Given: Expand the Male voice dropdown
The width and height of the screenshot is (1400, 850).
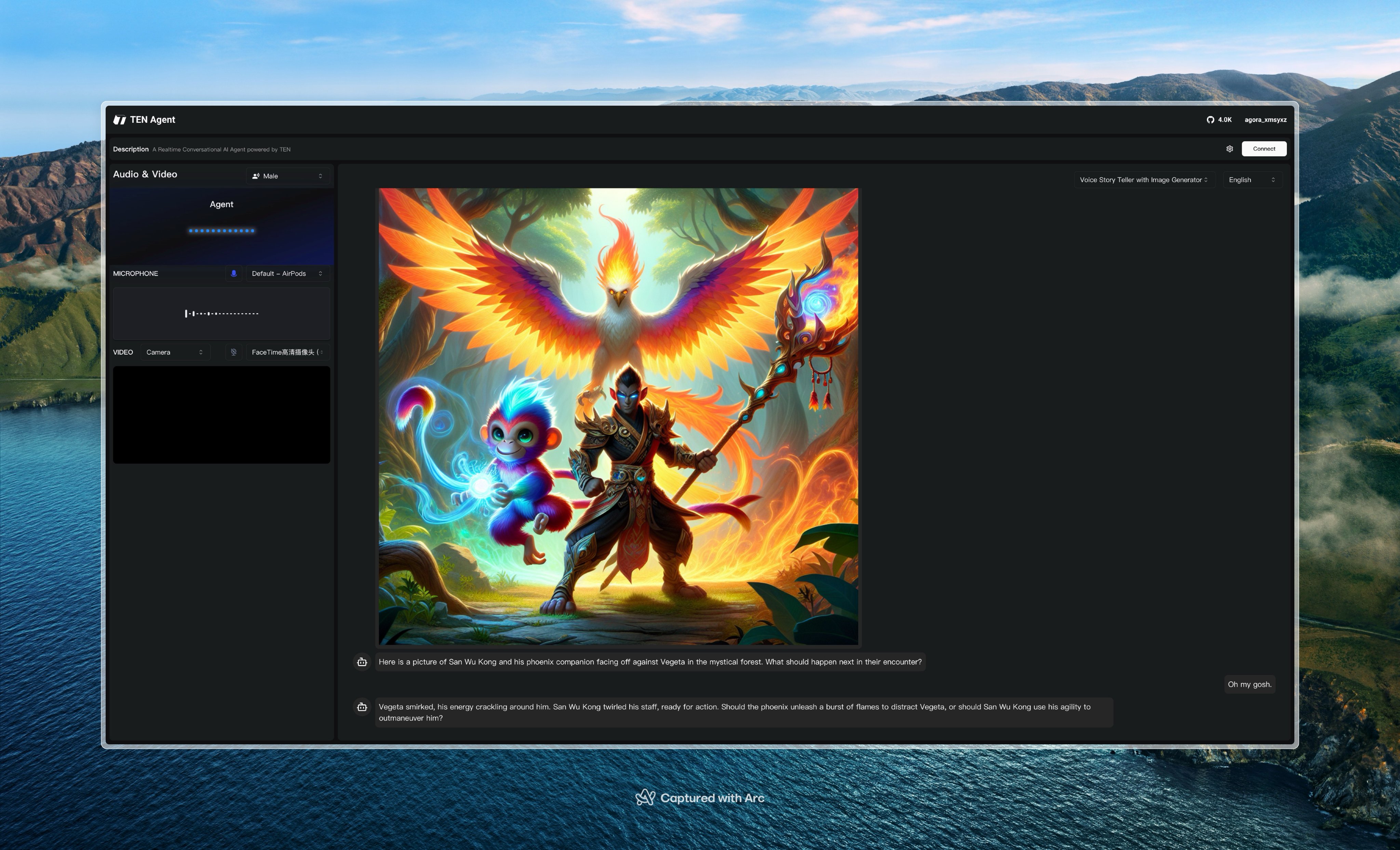Looking at the screenshot, I should click(288, 176).
